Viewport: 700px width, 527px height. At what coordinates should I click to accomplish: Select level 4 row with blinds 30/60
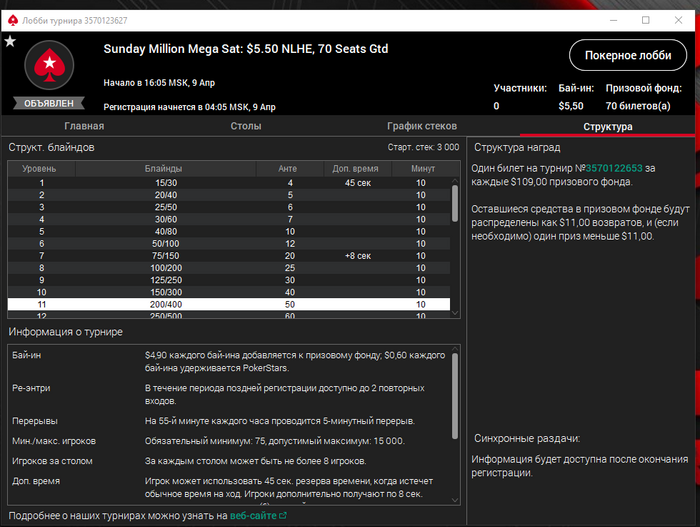[229, 219]
